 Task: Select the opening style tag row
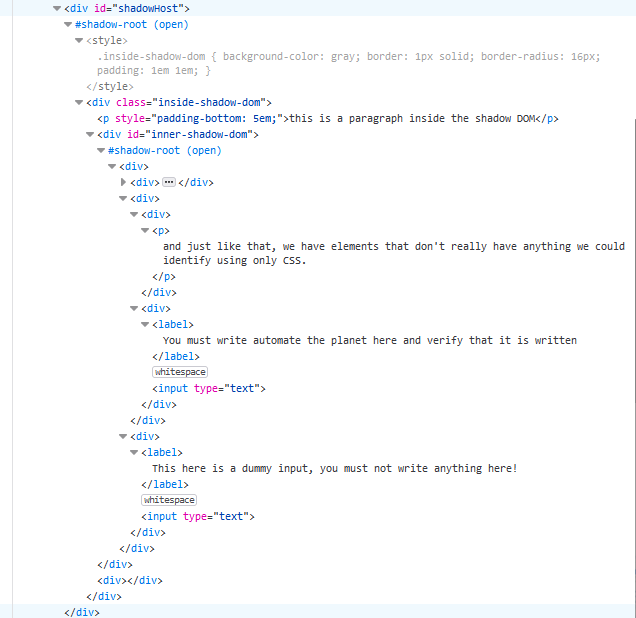(107, 41)
